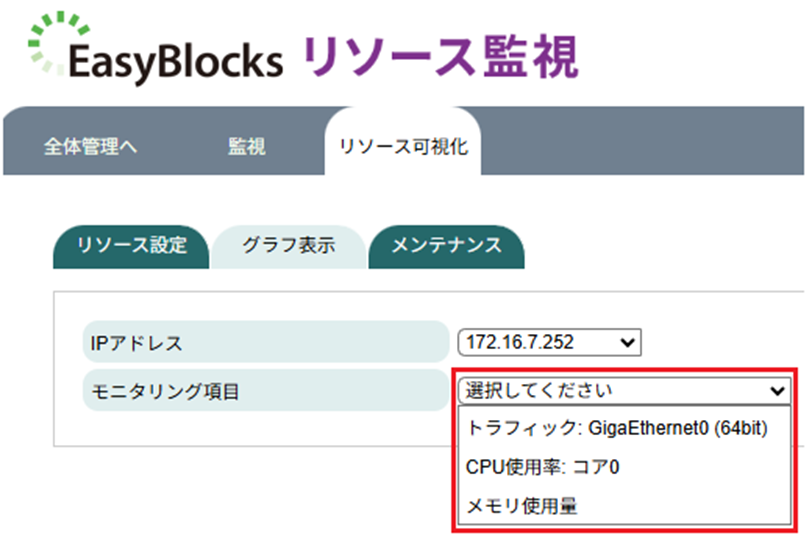Show the グラフ表示 sub-tab

288,245
